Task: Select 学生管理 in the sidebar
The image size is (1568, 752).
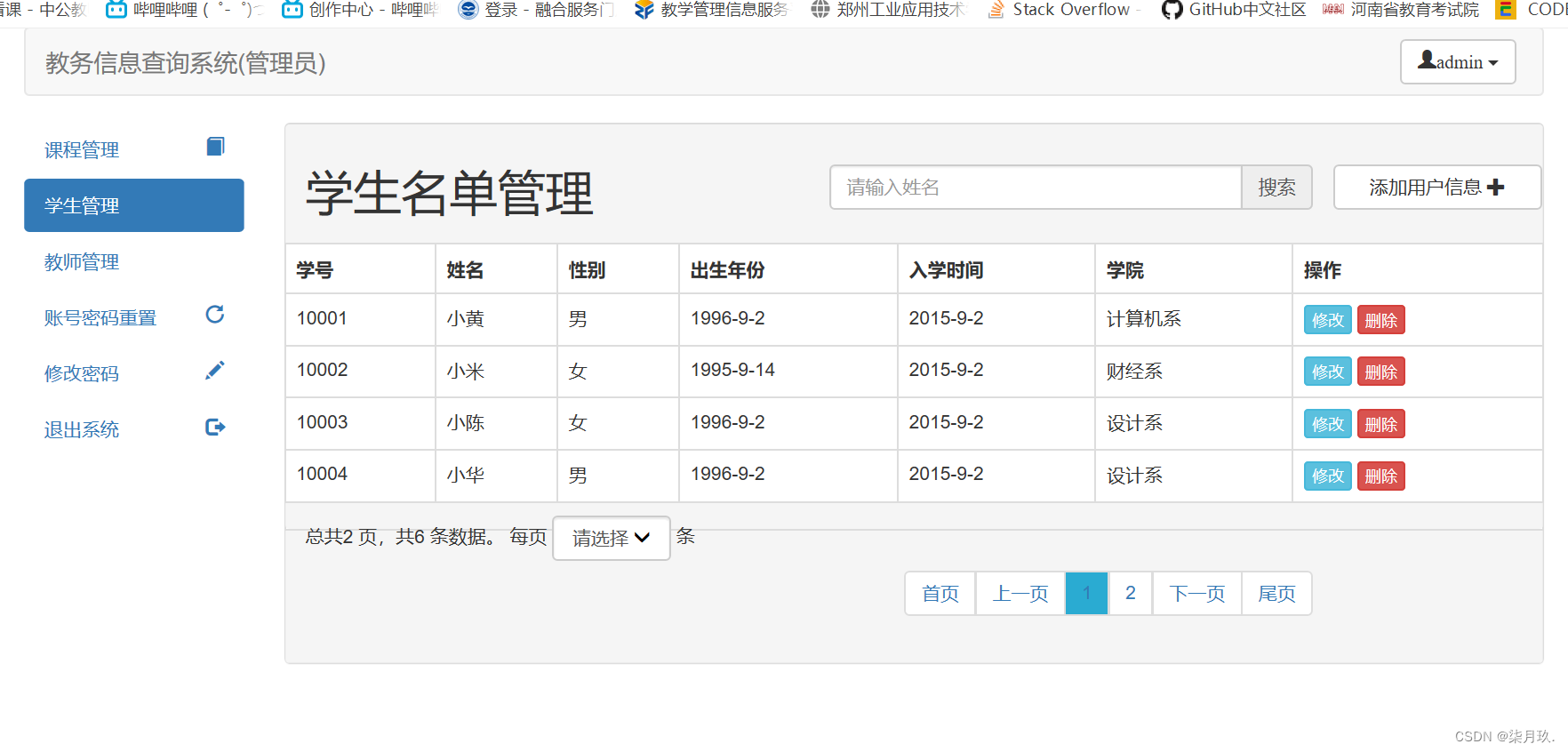Action: point(134,205)
